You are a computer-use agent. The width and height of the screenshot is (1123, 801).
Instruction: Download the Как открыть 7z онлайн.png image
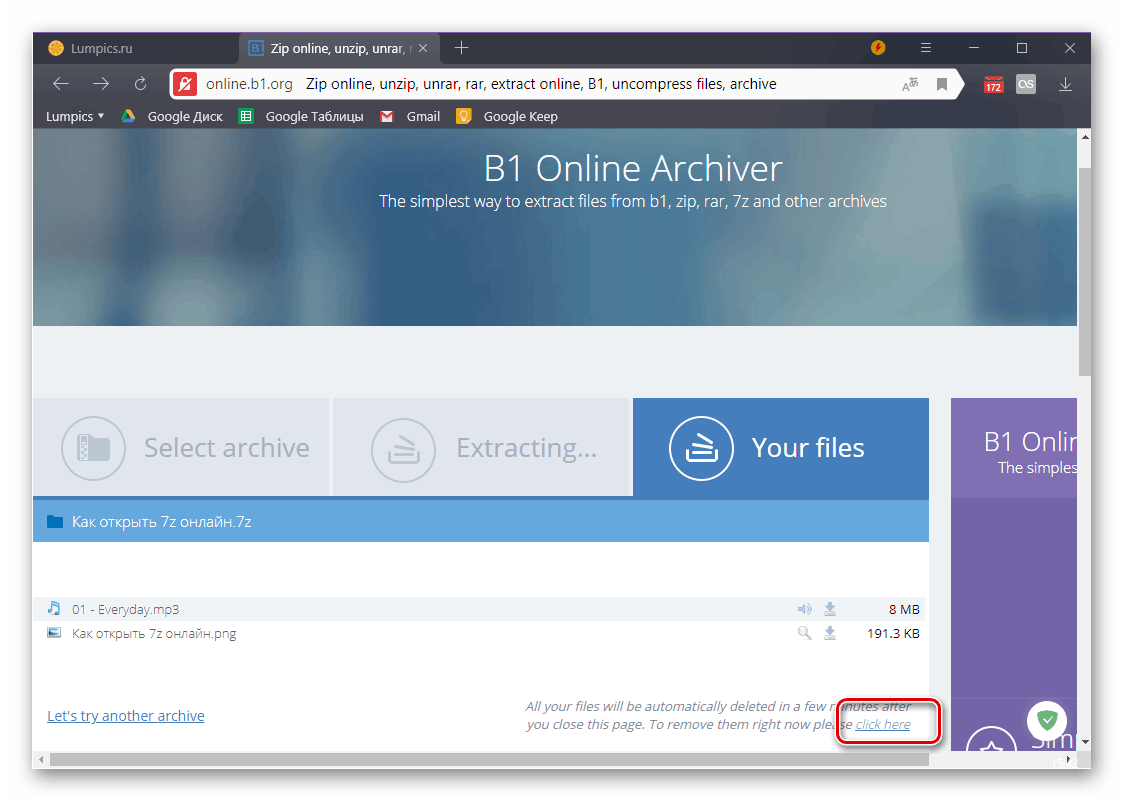pos(829,632)
